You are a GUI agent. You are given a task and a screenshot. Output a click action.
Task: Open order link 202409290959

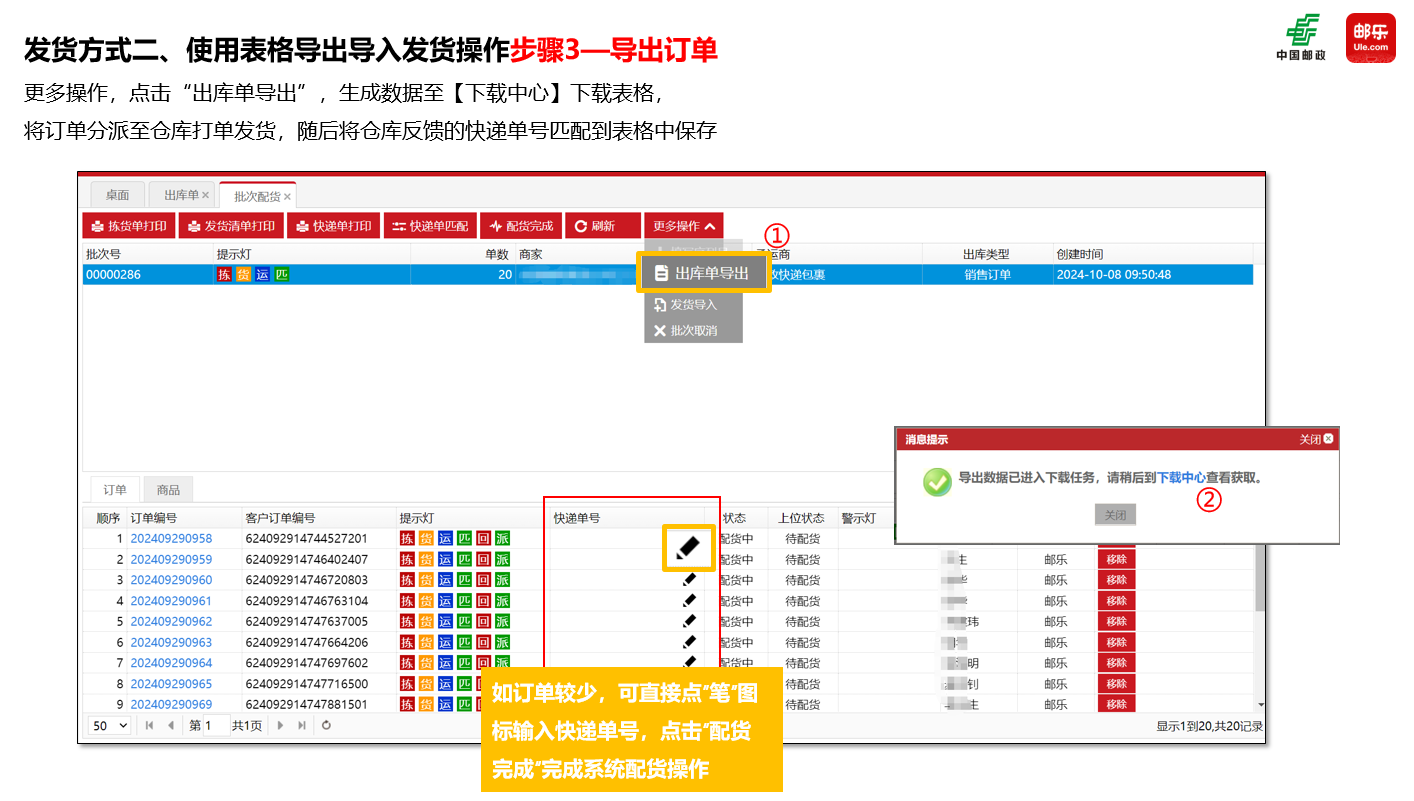click(171, 560)
